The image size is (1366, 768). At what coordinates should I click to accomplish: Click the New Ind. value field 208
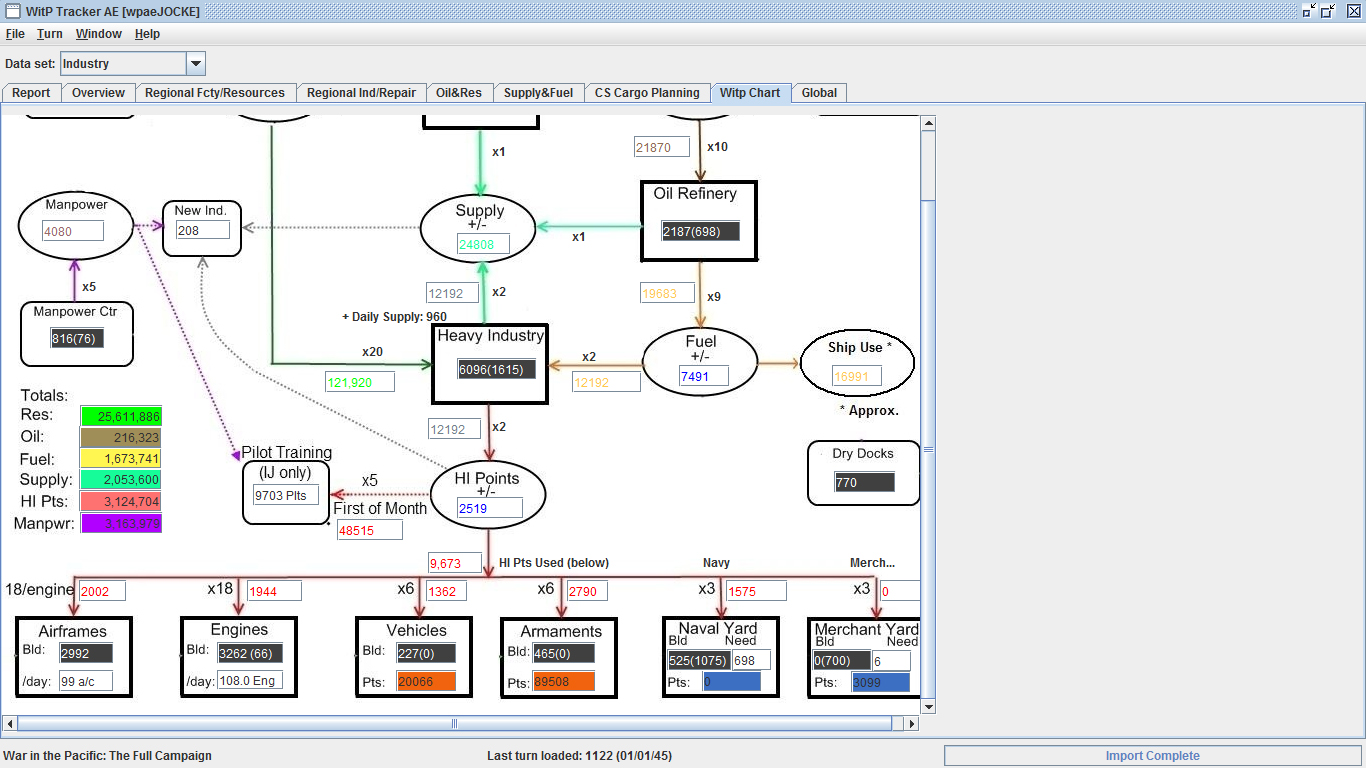203,230
